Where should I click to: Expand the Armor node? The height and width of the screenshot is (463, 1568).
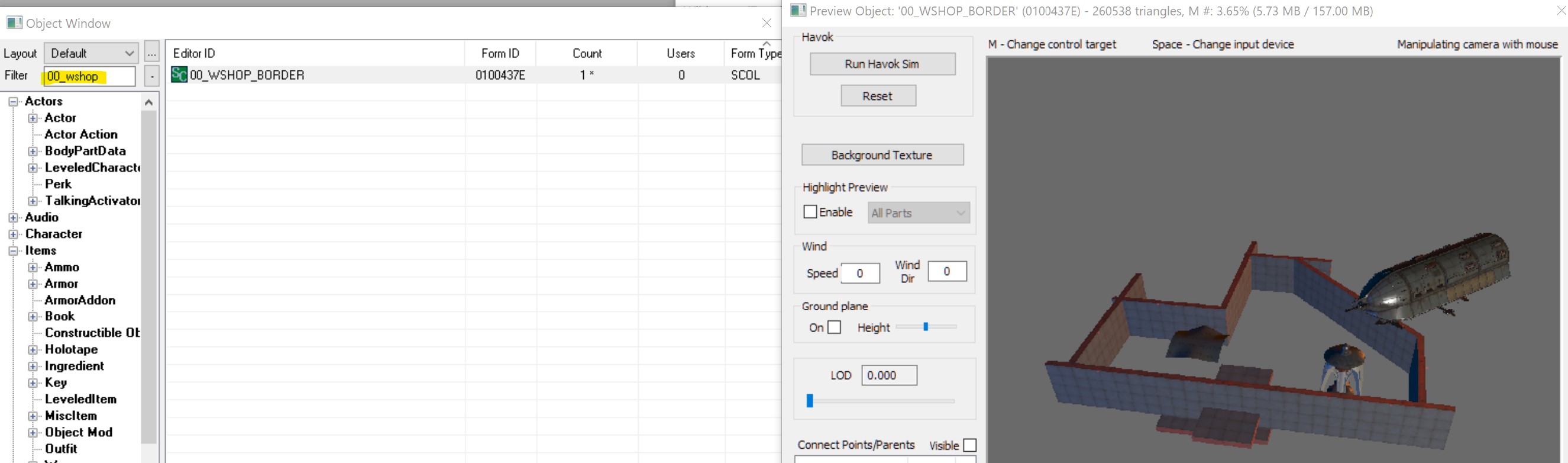(33, 284)
